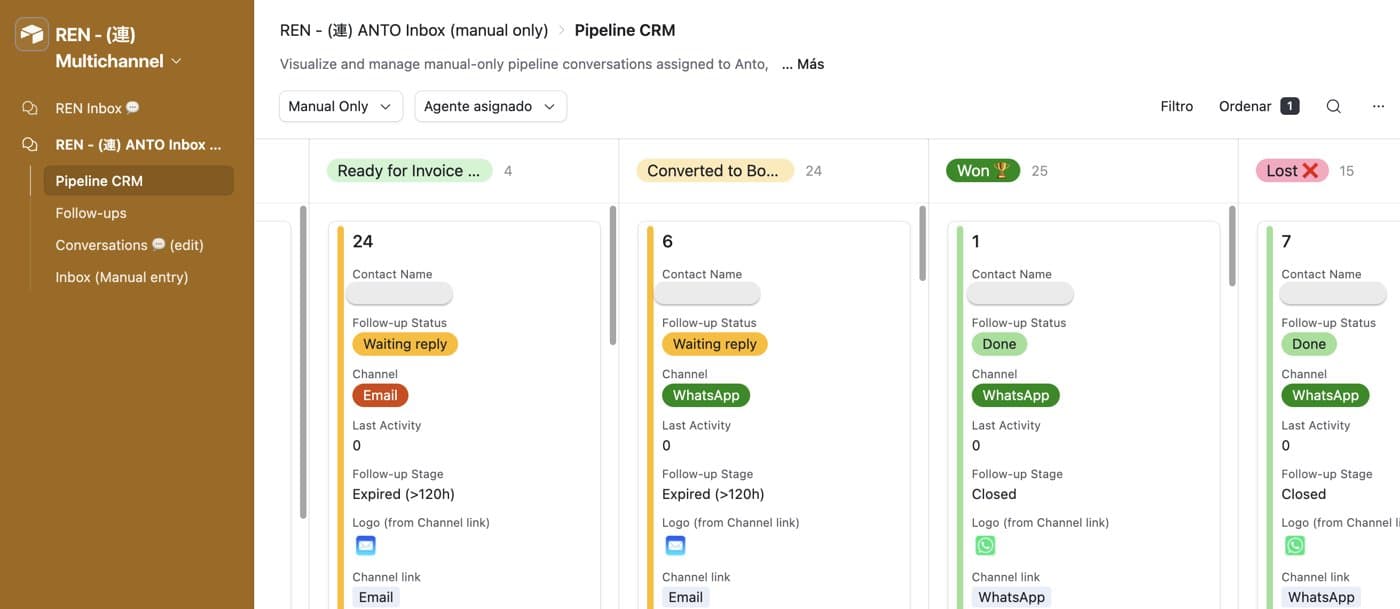Click Waiting reply tag in card 6
This screenshot has height=609, width=1400.
pos(715,344)
